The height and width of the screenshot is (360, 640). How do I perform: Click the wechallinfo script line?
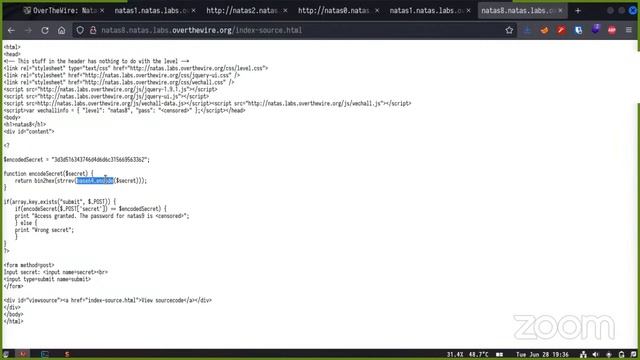click(124, 110)
